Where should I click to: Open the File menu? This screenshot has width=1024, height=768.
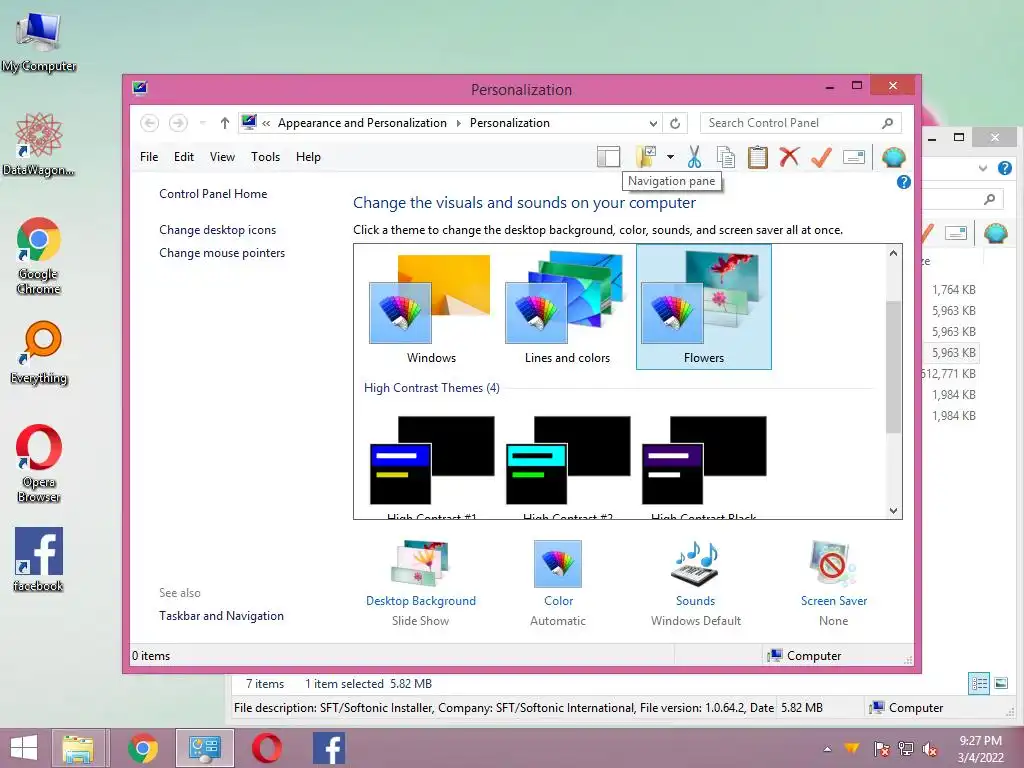pyautogui.click(x=149, y=157)
